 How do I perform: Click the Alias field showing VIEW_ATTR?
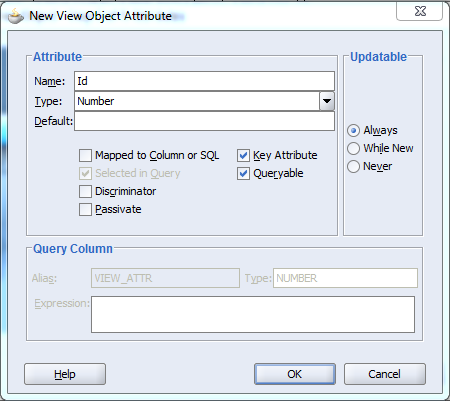165,278
